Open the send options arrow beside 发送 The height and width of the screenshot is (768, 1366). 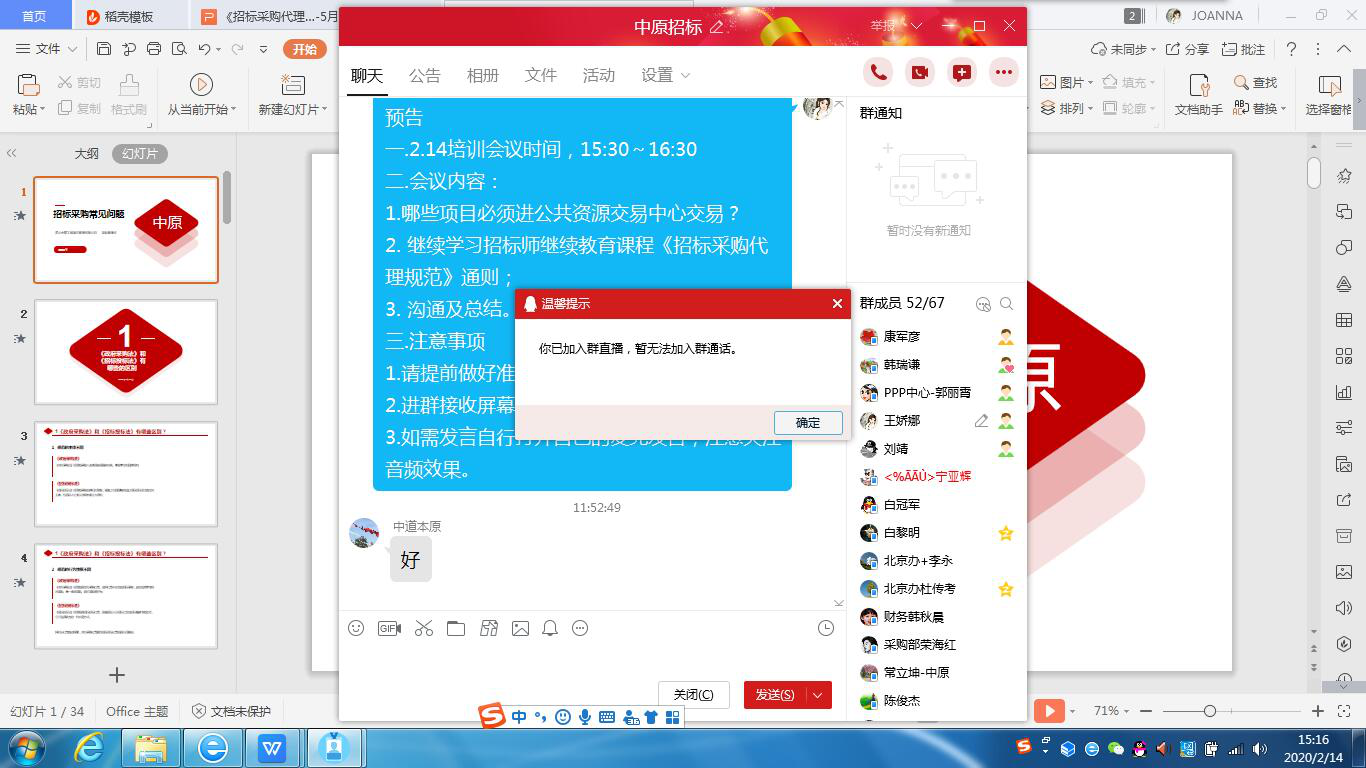point(818,695)
